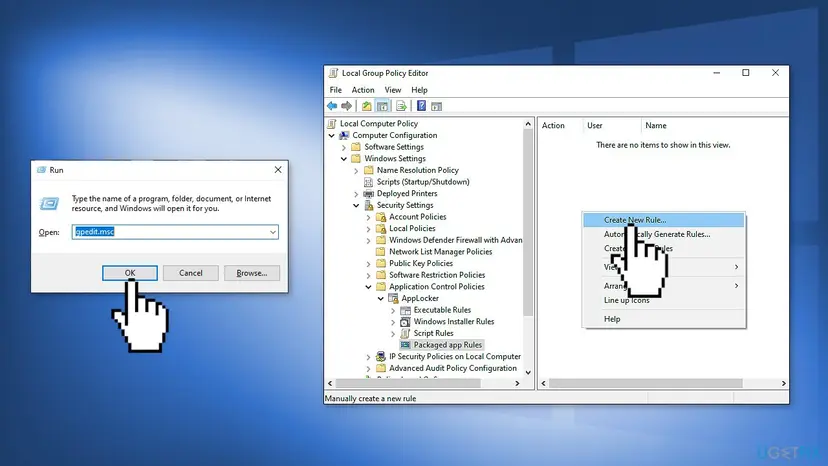Expand the Software Settings node

pyautogui.click(x=344, y=147)
